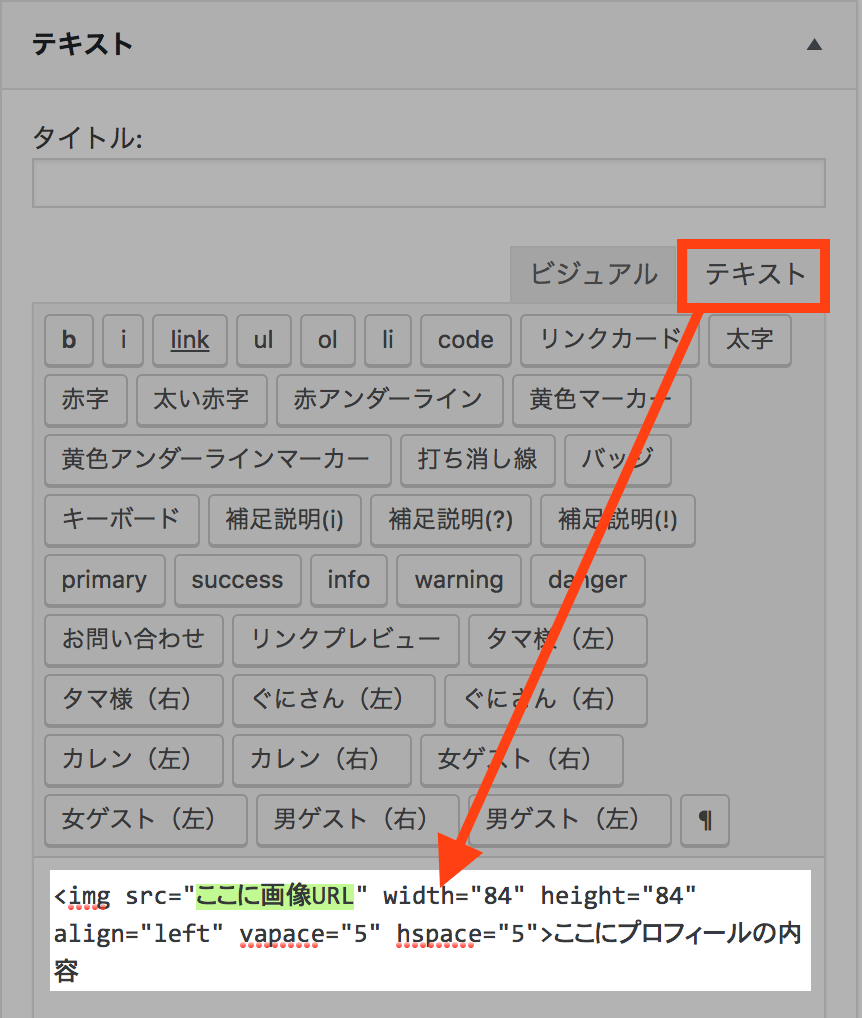This screenshot has width=862, height=1018.
Task: Insert タマ様（左）speech balloon
Action: point(558,639)
